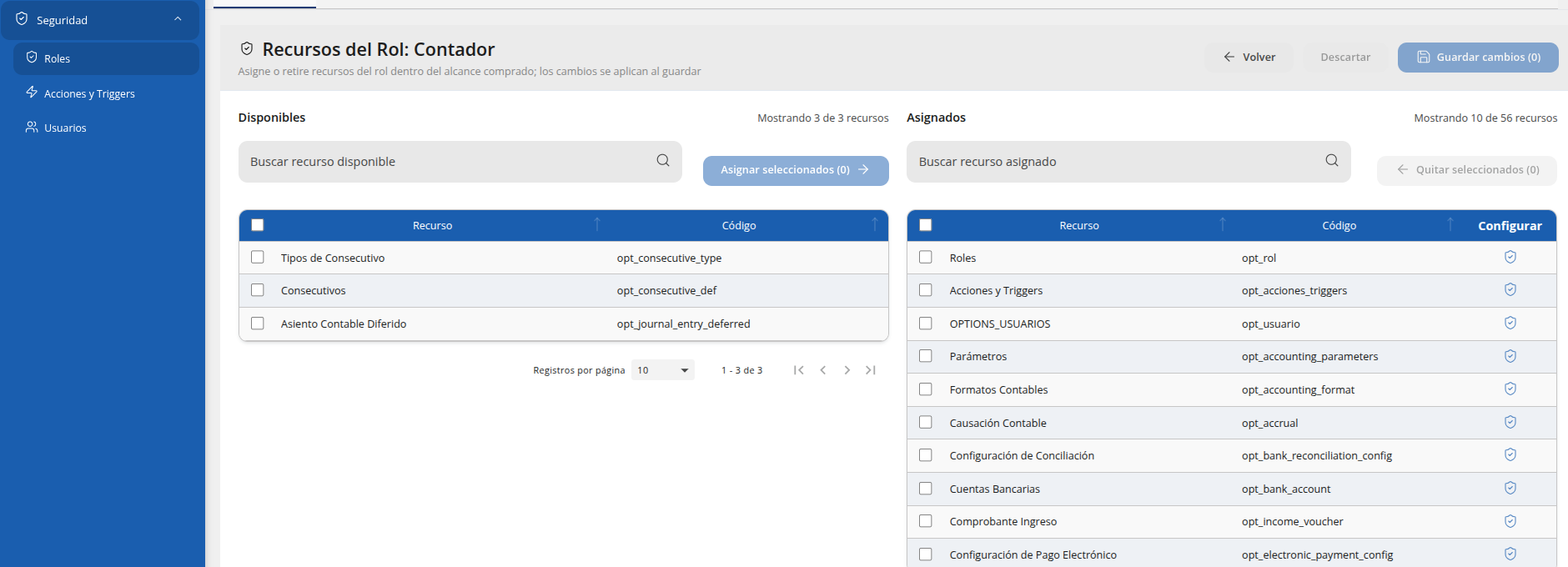1568x567 pixels.
Task: Focus the Buscar recurso disponible field
Action: click(460, 162)
